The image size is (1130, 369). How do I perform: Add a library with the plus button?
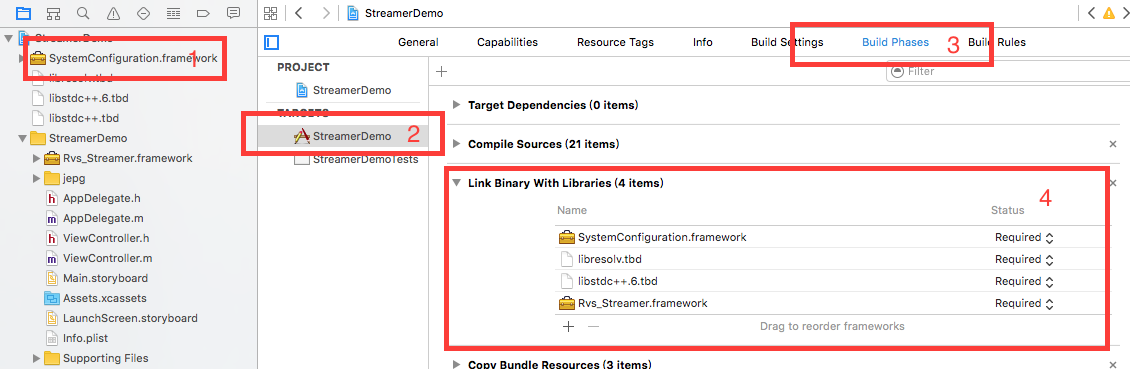569,326
